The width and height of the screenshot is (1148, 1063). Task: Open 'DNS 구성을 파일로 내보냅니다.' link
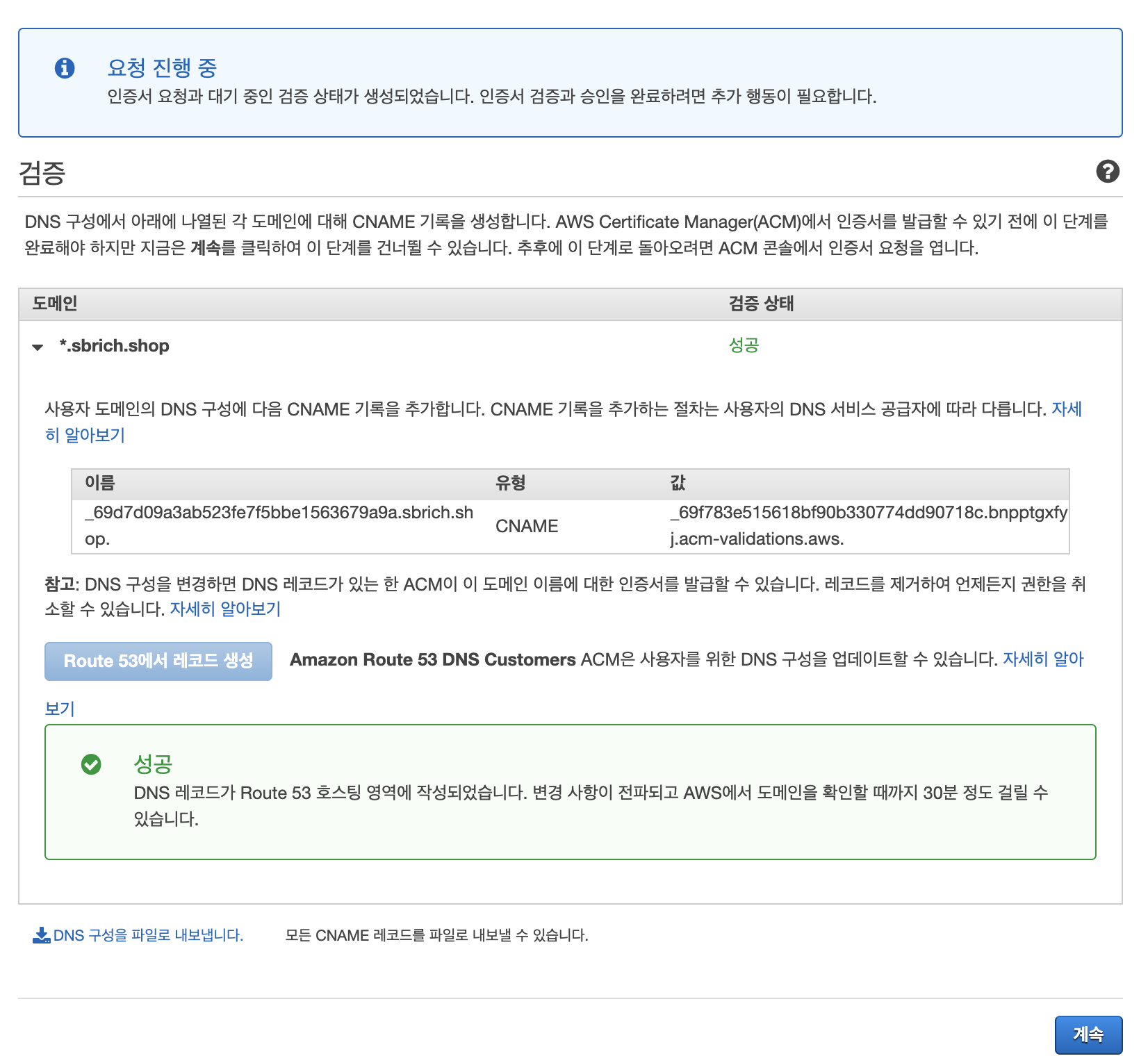click(148, 935)
